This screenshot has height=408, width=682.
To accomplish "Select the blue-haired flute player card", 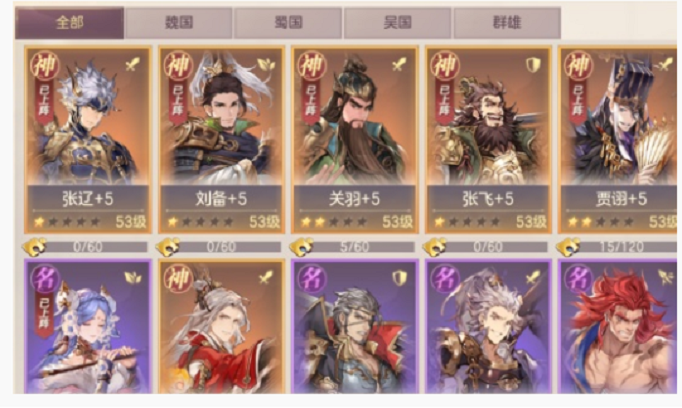I will (88, 326).
